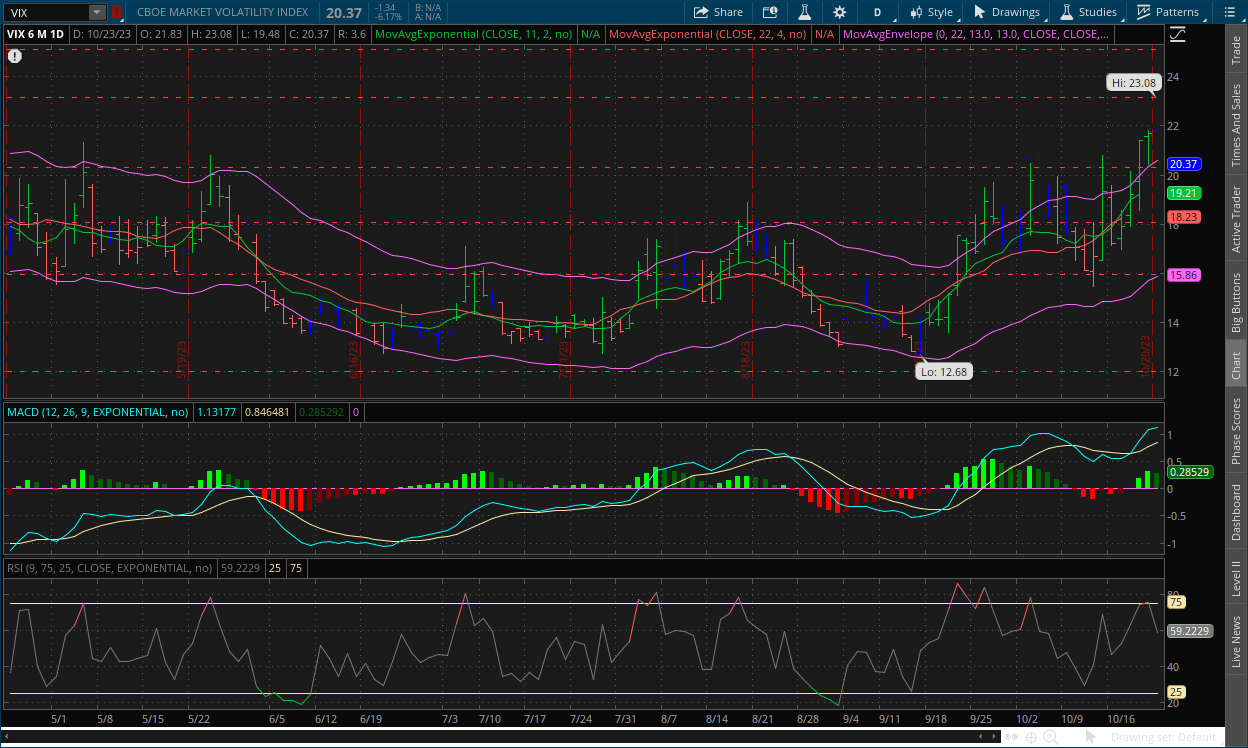1248x748 pixels.
Task: Click the magenta 15.86 price axis tag
Action: [1184, 275]
